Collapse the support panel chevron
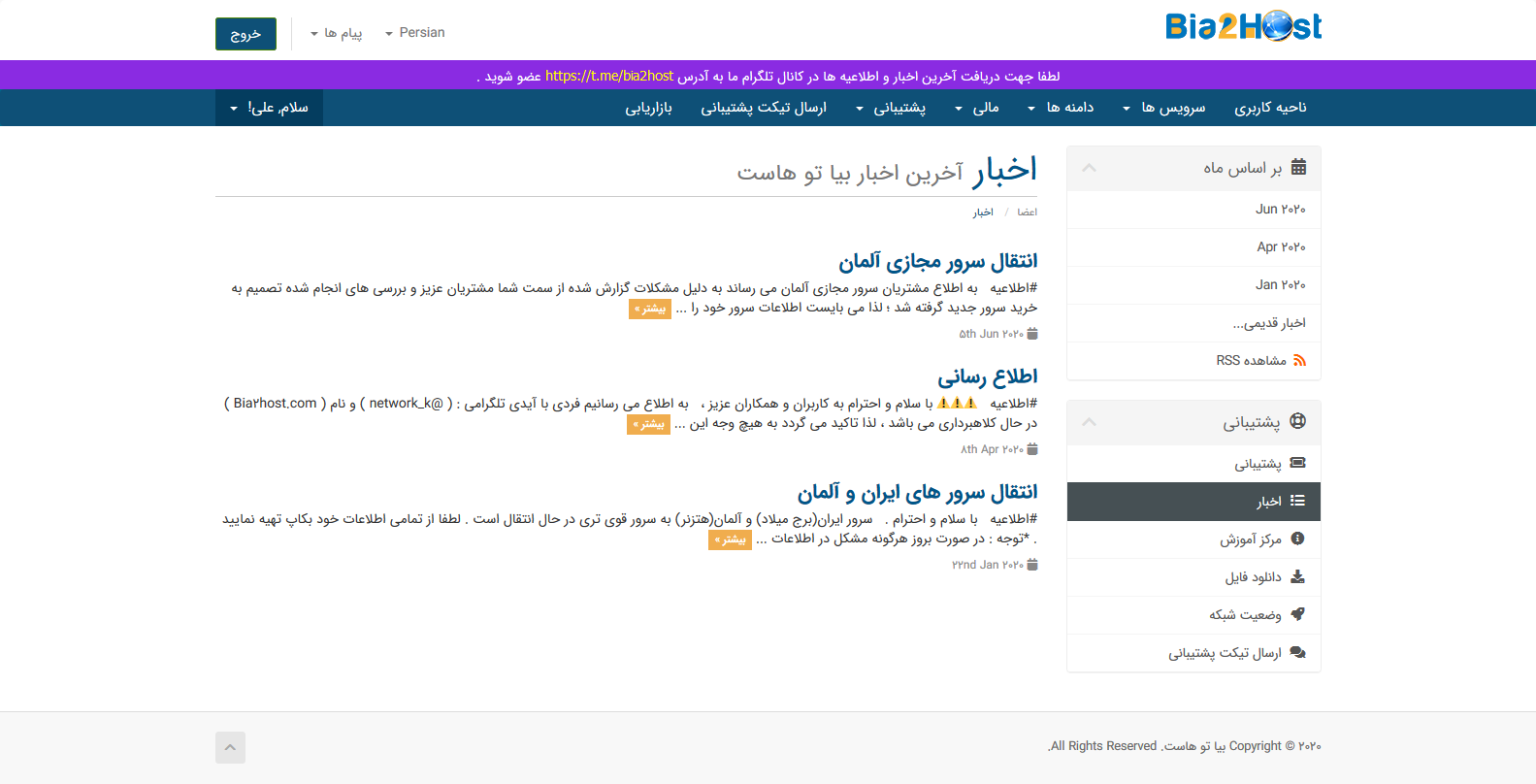Viewport: 1536px width, 784px height. click(1089, 422)
